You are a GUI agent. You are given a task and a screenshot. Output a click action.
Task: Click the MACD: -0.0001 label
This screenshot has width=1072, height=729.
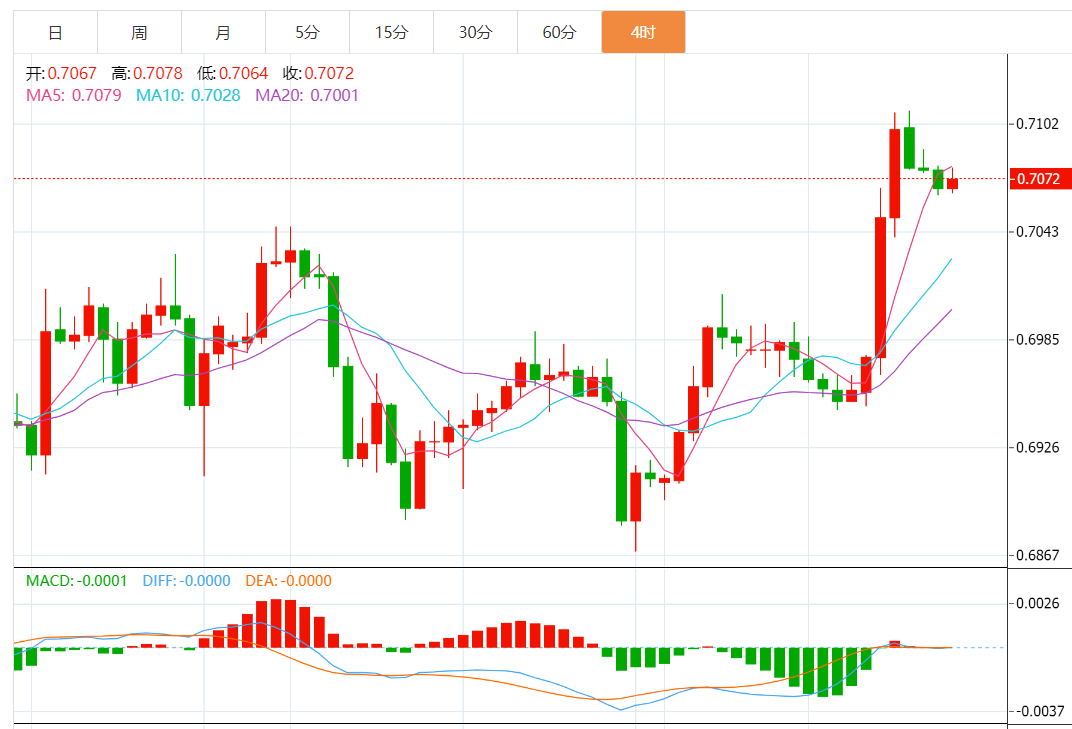(77, 581)
